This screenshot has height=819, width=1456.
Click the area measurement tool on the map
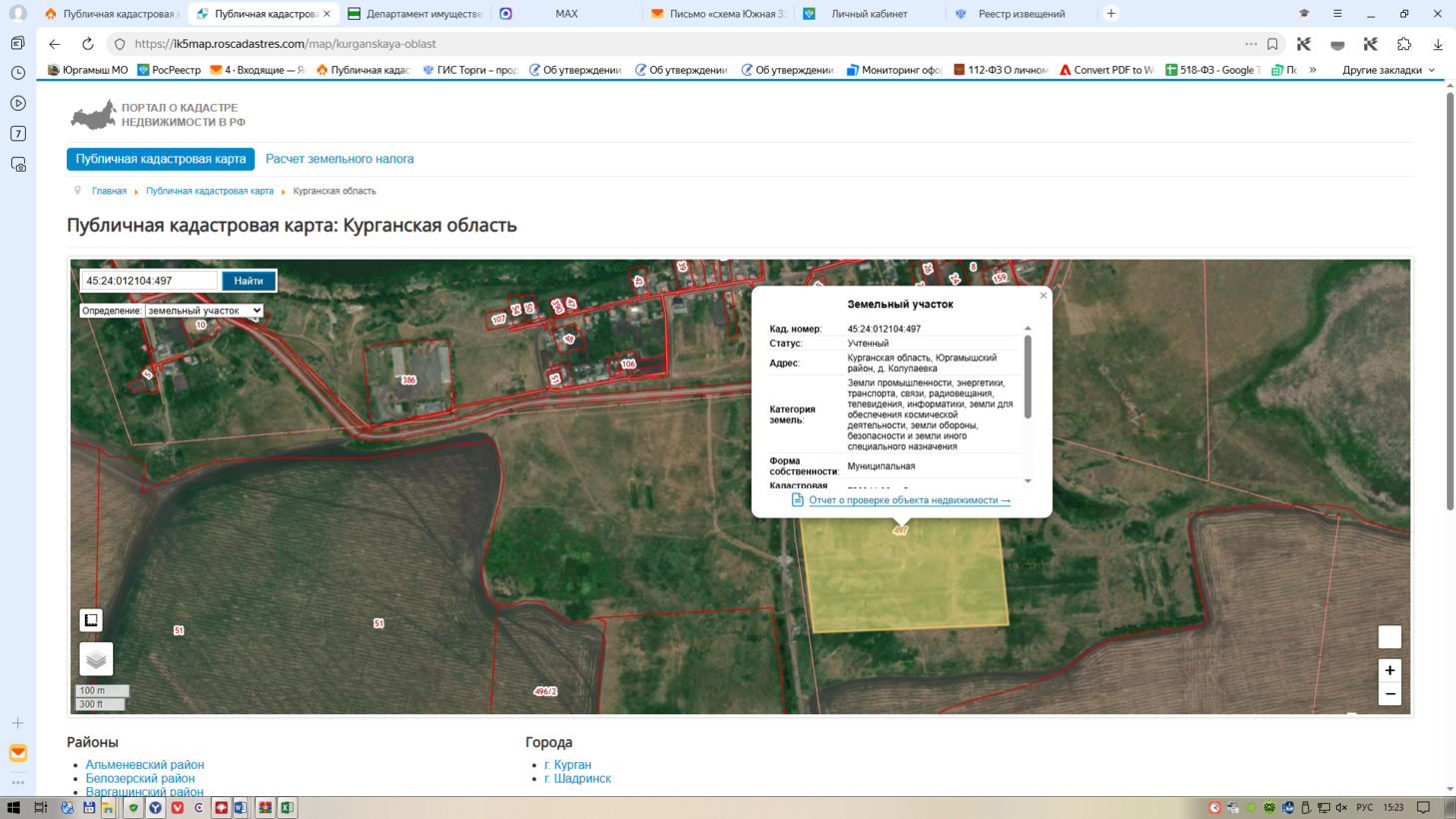91,620
